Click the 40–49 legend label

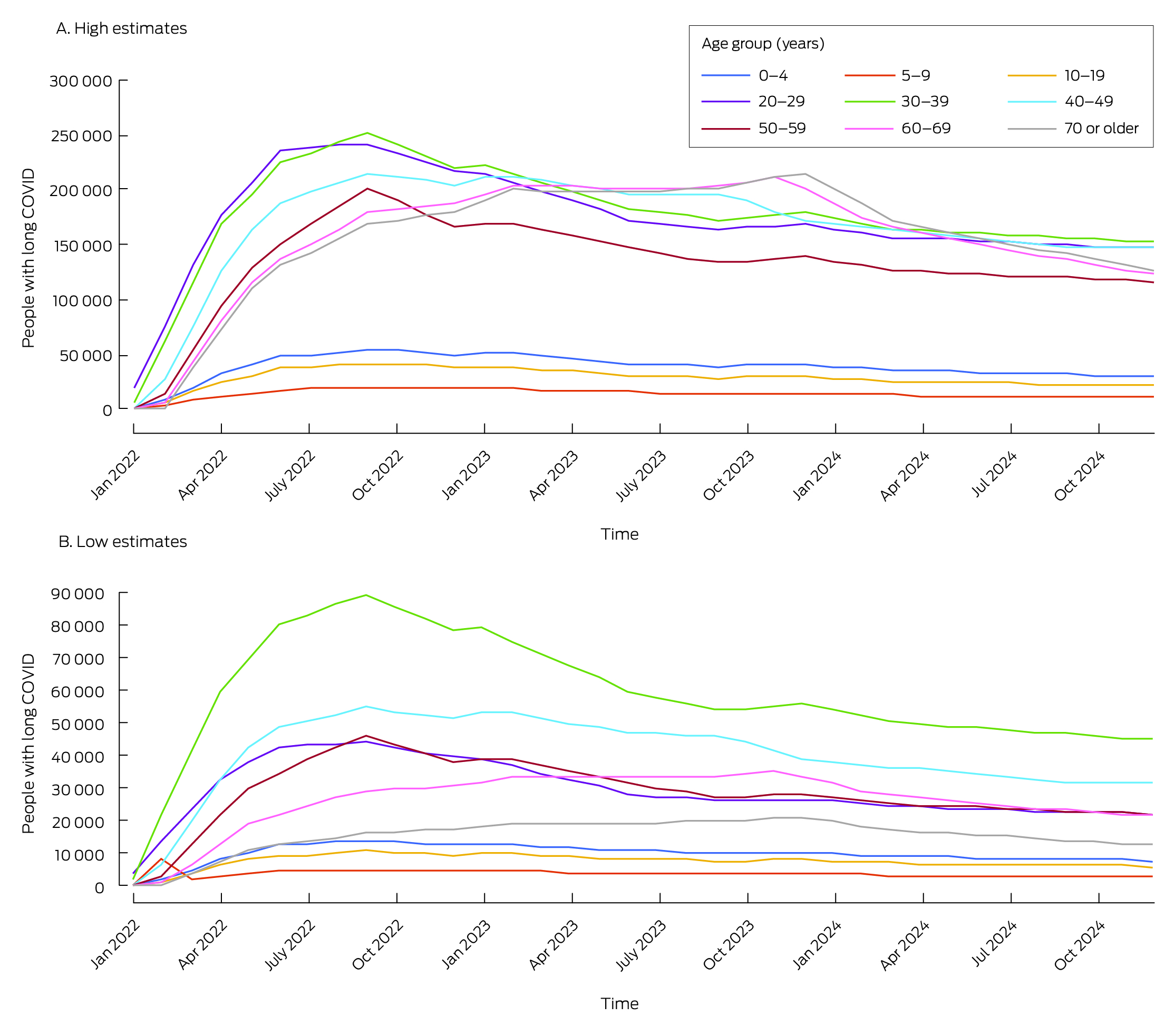pos(1089,101)
